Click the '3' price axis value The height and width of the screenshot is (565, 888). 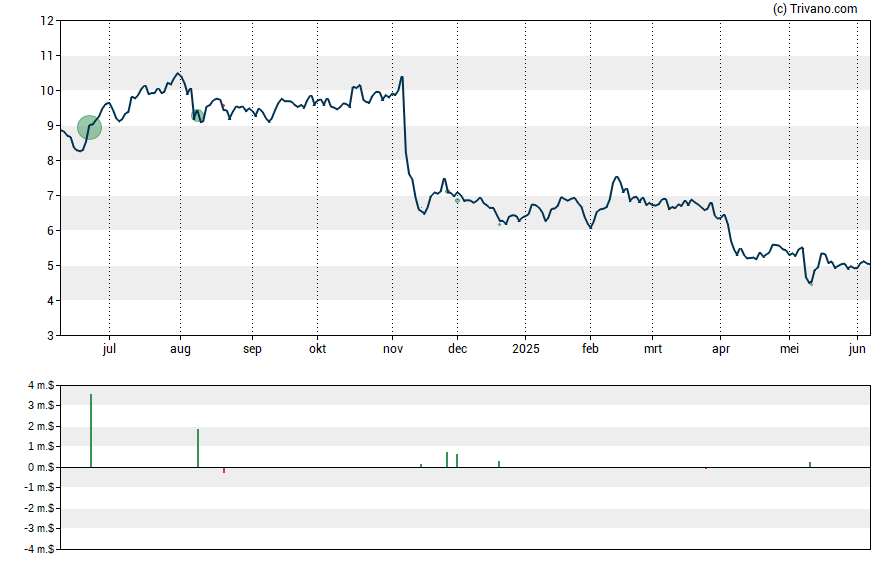[x=50, y=336]
